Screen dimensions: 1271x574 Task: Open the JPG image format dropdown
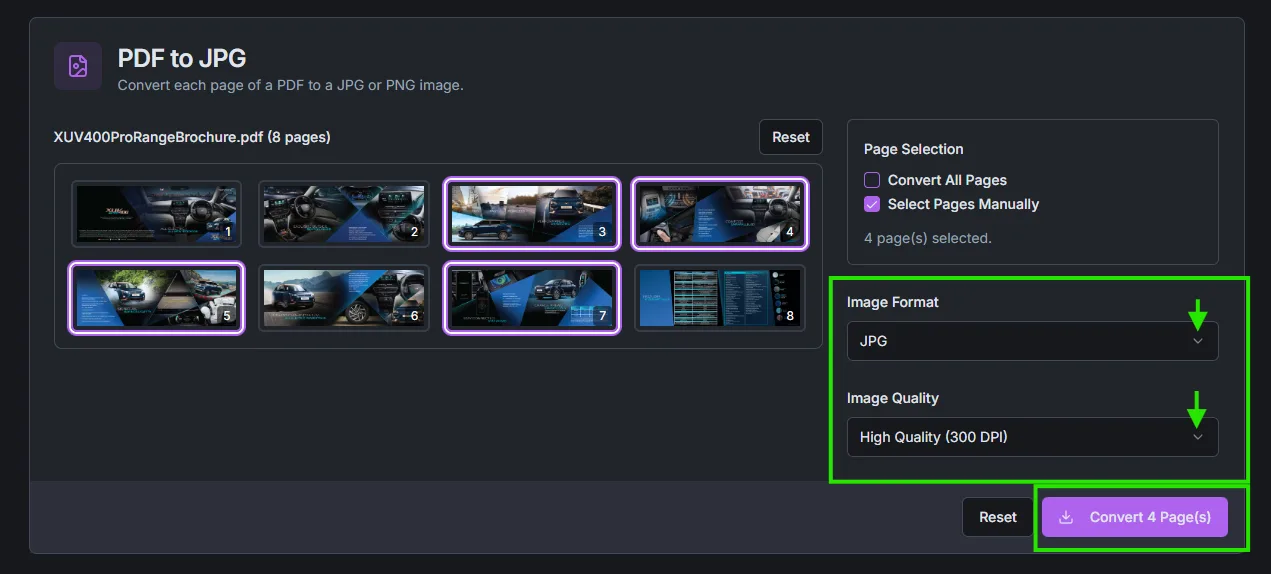(x=1031, y=341)
